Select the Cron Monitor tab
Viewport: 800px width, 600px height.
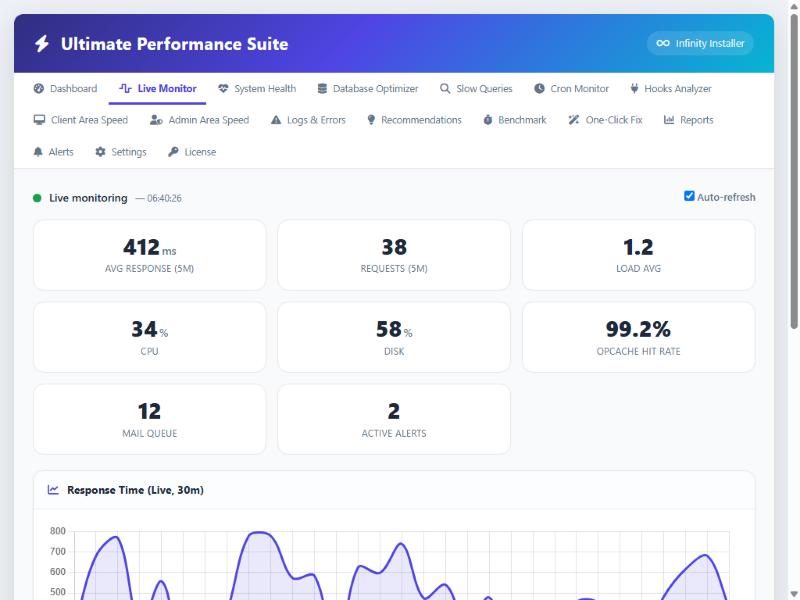[572, 88]
